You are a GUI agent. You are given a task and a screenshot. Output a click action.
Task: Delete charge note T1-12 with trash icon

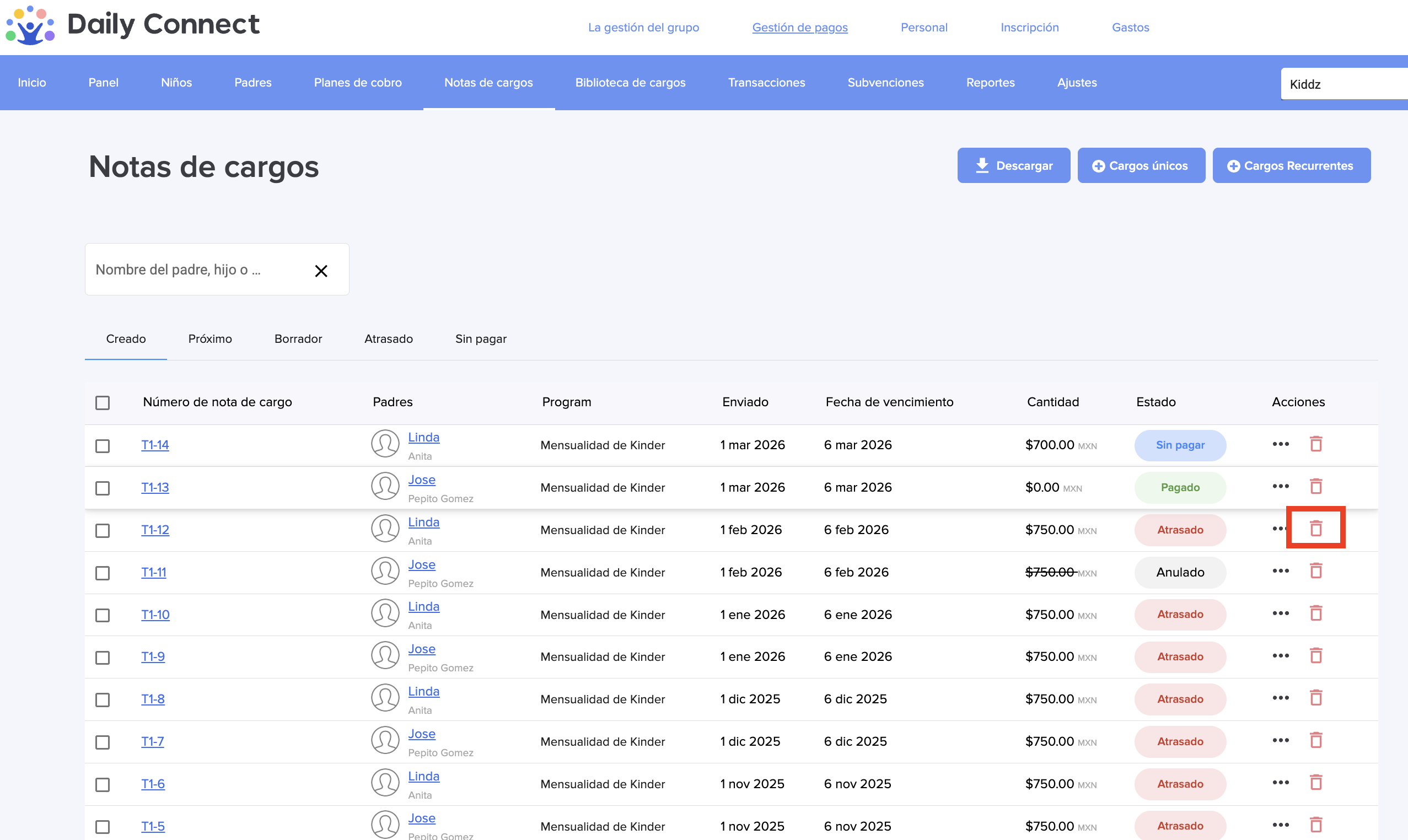point(1315,529)
